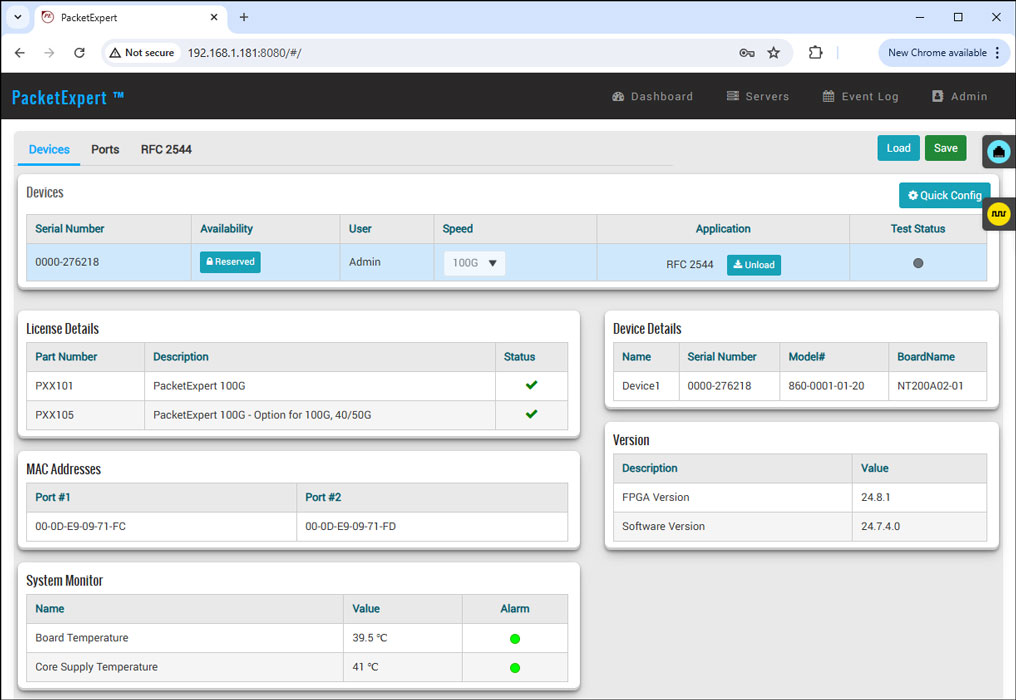Click the blue Ethernet port side icon
This screenshot has height=700, width=1016.
tap(999, 152)
